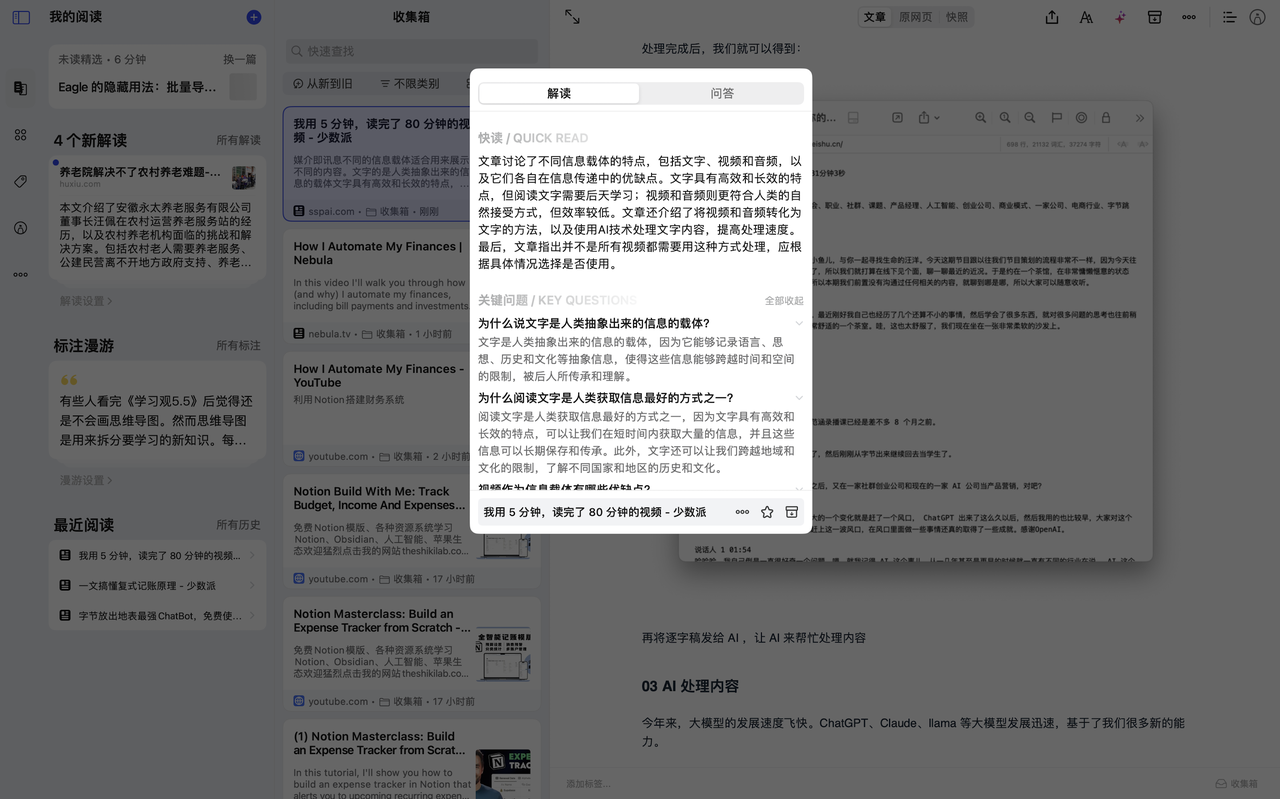Toggle the left sidebar panel icon
Viewport: 1280px width, 799px height.
(21, 17)
